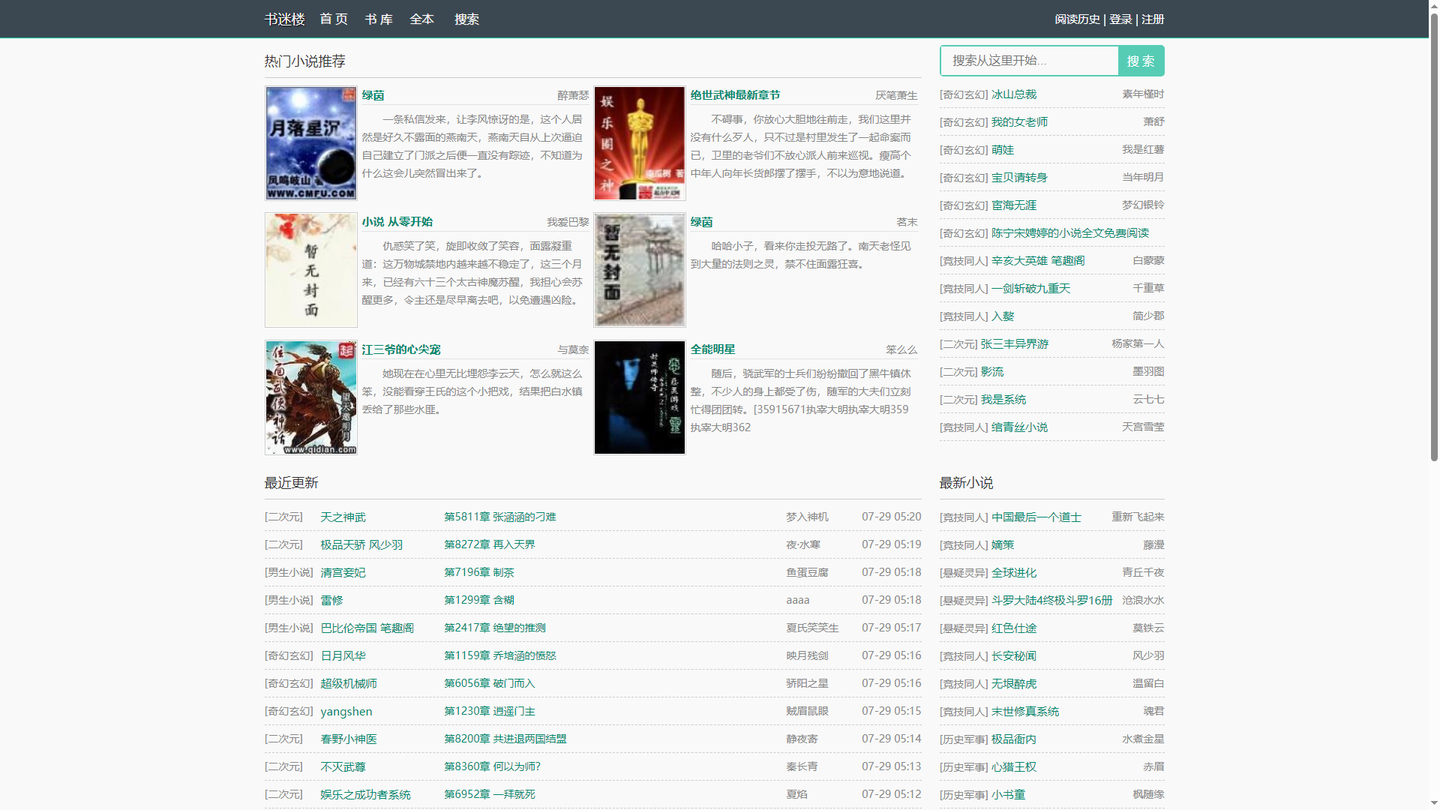
Task: Open 江三爷的心尖宠 title link
Action: pyautogui.click(x=401, y=349)
